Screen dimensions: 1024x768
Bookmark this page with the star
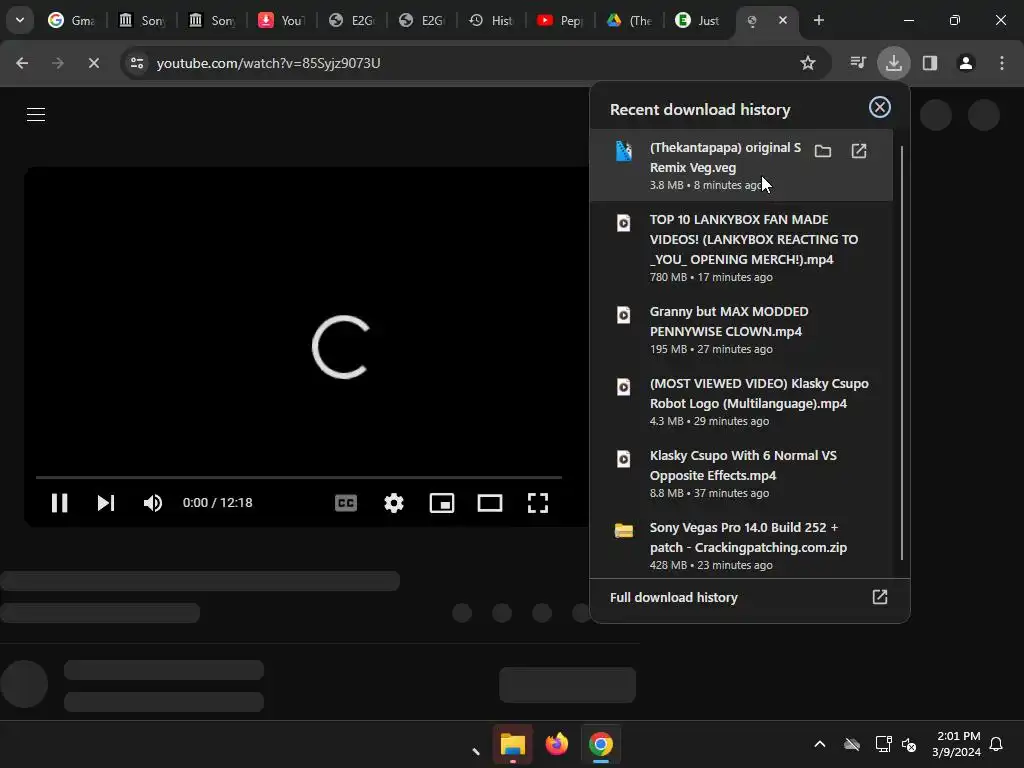pos(808,63)
